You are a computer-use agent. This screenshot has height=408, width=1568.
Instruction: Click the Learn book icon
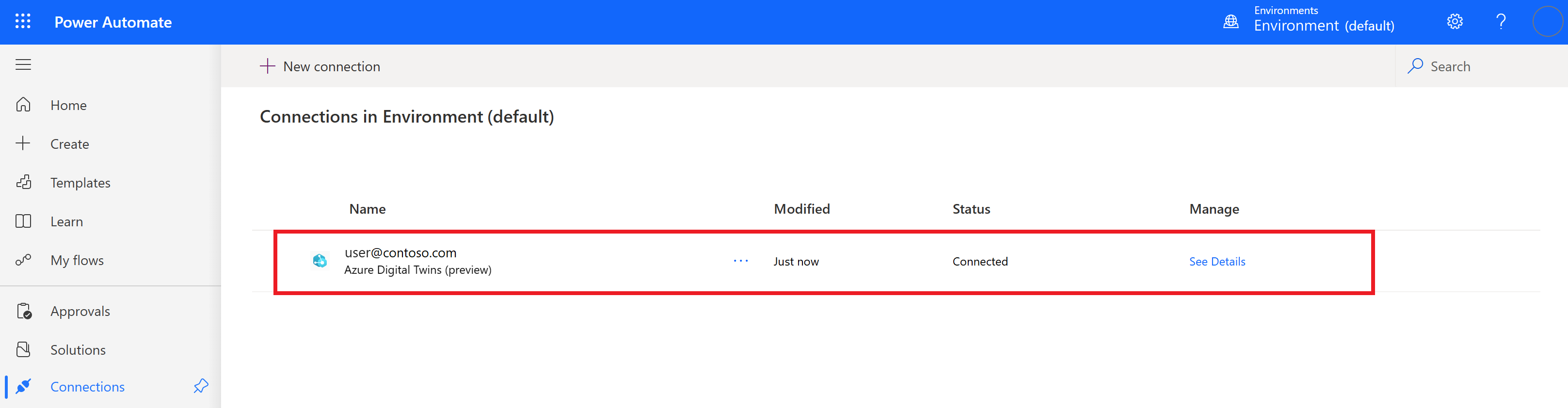coord(23,221)
